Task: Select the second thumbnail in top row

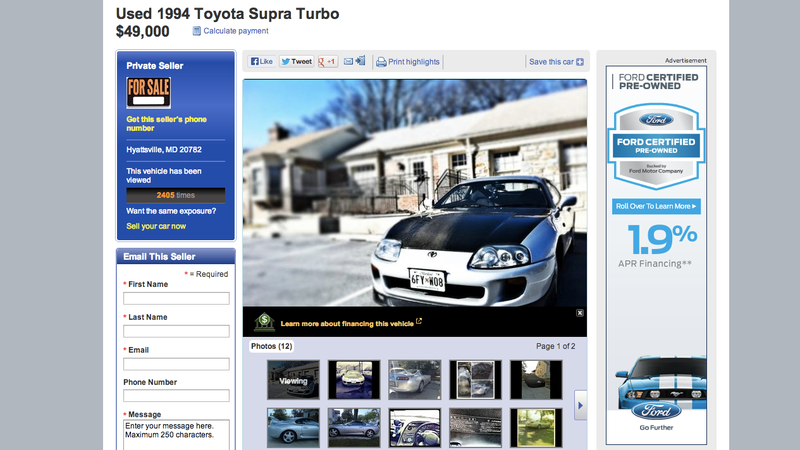Action: 354,380
